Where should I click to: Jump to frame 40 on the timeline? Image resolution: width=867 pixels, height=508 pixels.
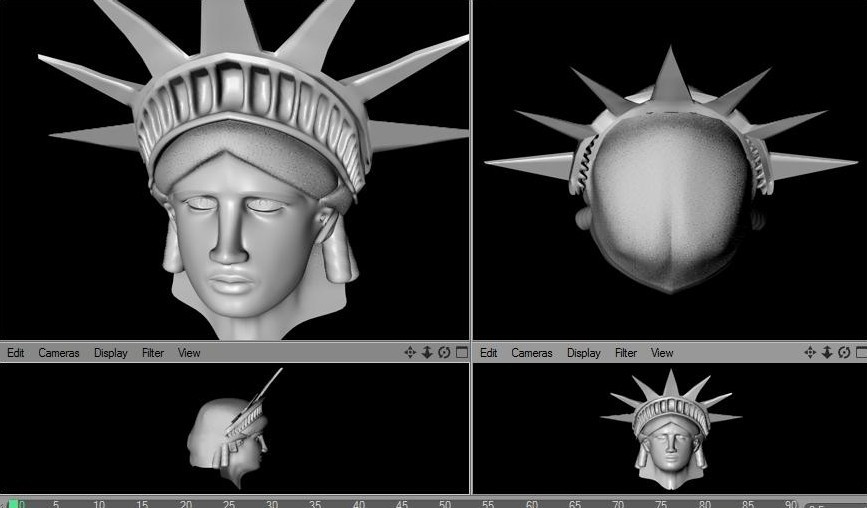[x=358, y=504]
